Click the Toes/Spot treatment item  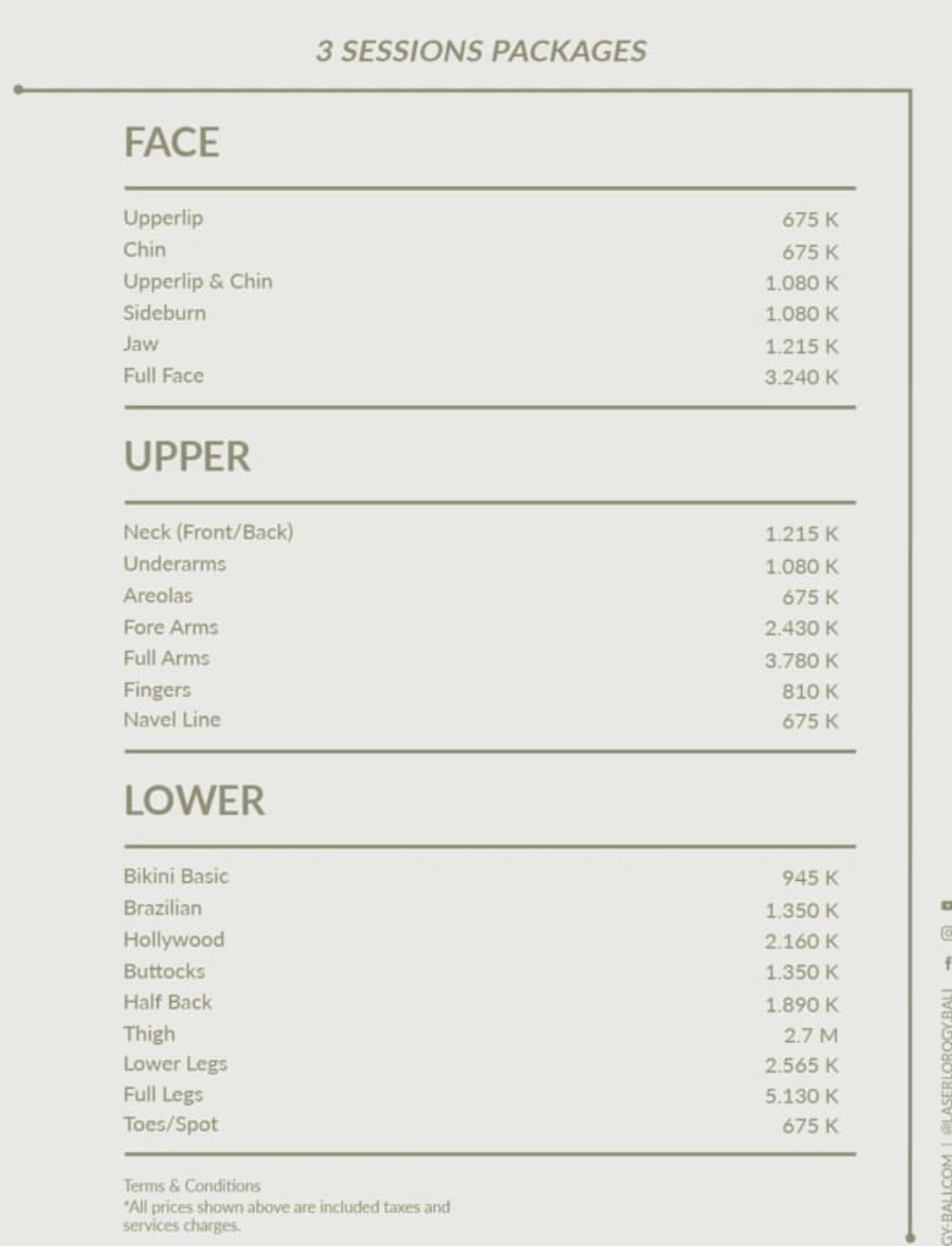point(171,1124)
